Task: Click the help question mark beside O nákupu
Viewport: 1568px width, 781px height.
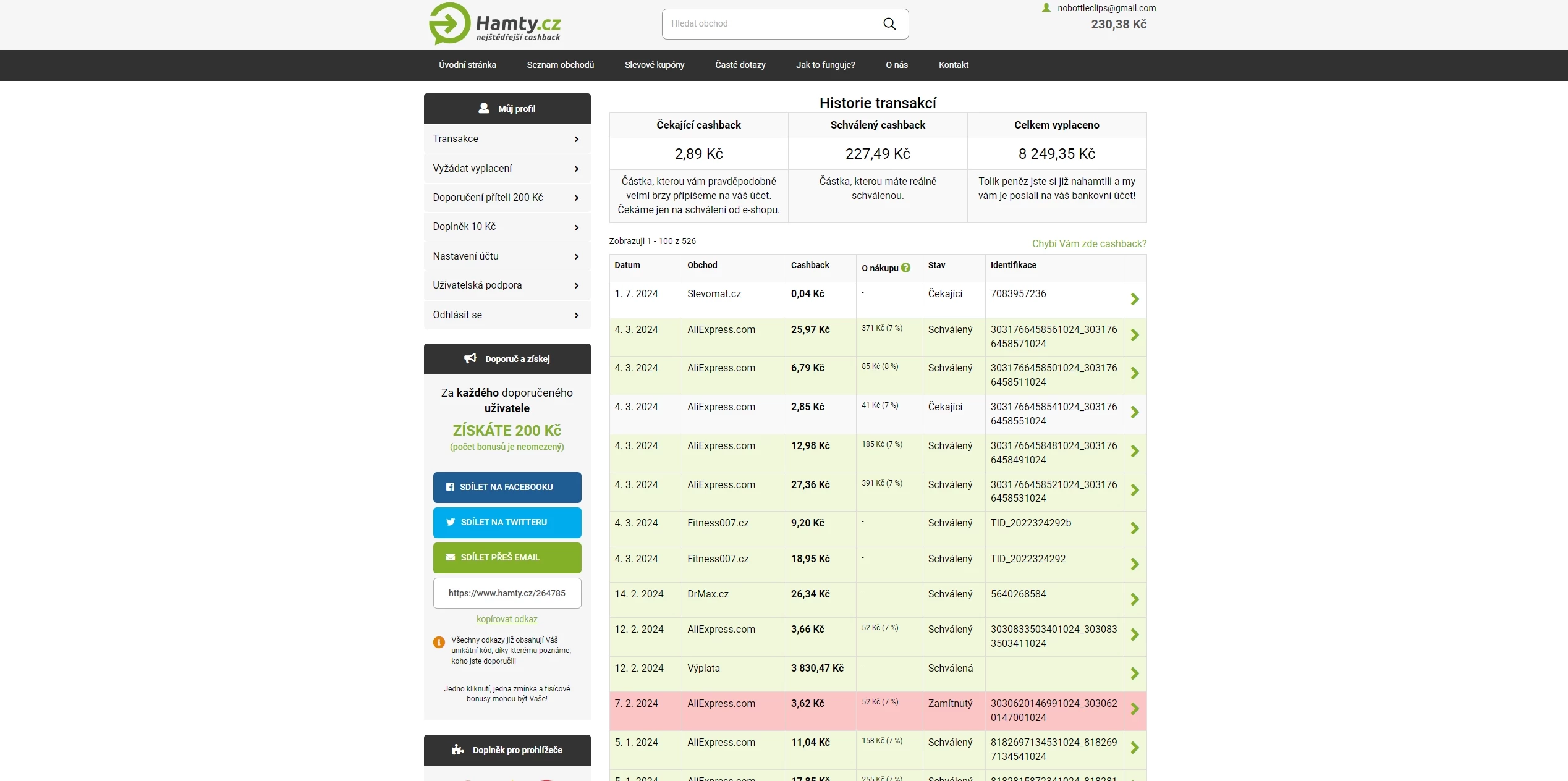Action: [x=906, y=268]
